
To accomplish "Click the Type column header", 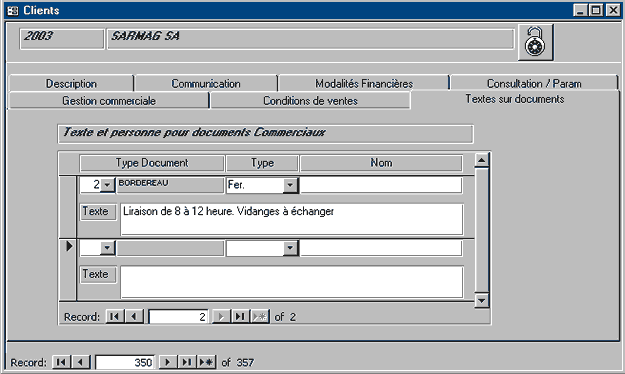I will 262,163.
